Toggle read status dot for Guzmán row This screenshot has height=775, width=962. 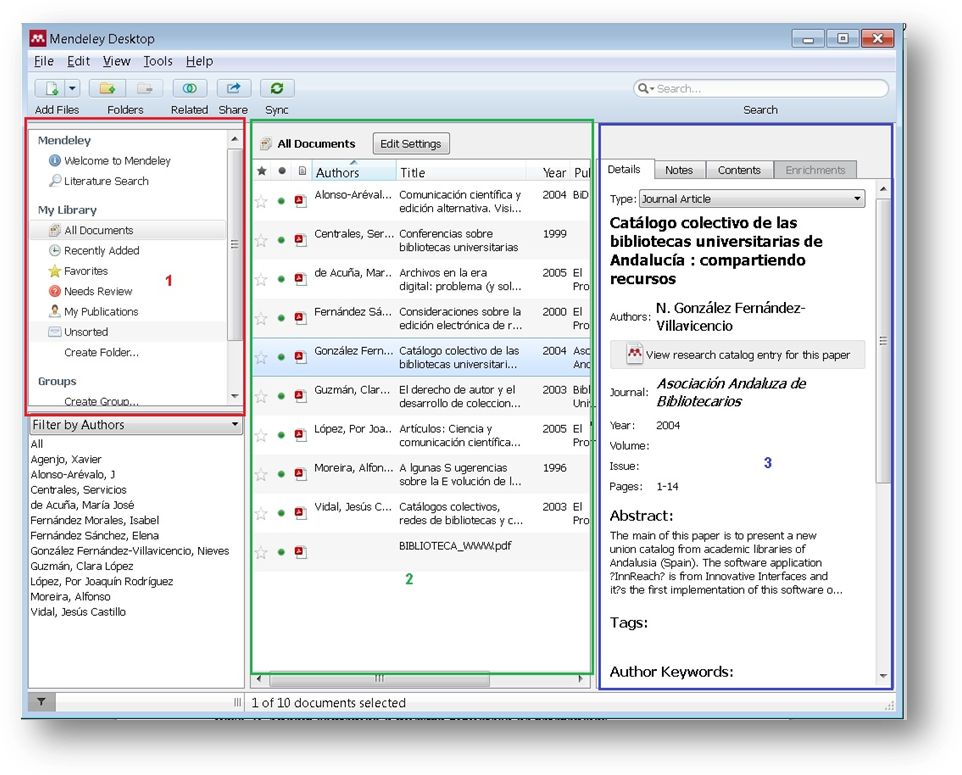[281, 396]
